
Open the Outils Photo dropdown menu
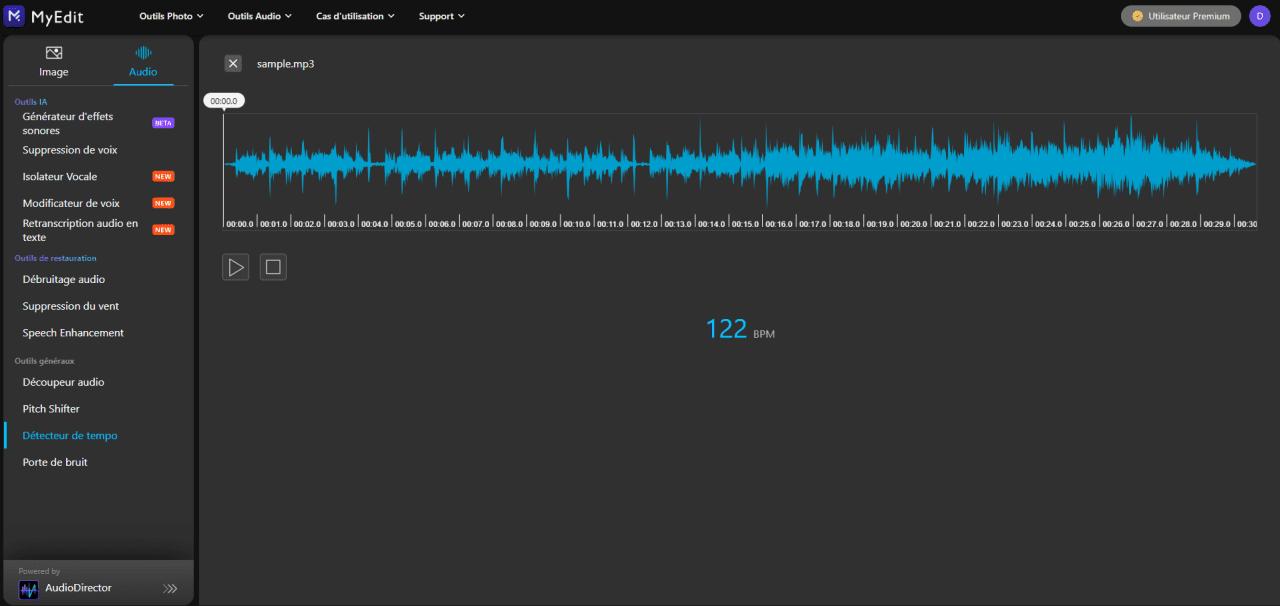click(x=171, y=16)
